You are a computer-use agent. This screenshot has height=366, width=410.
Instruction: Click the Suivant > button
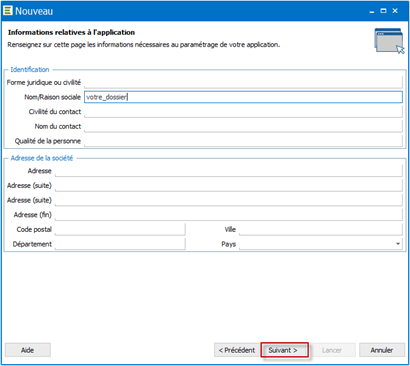click(284, 350)
